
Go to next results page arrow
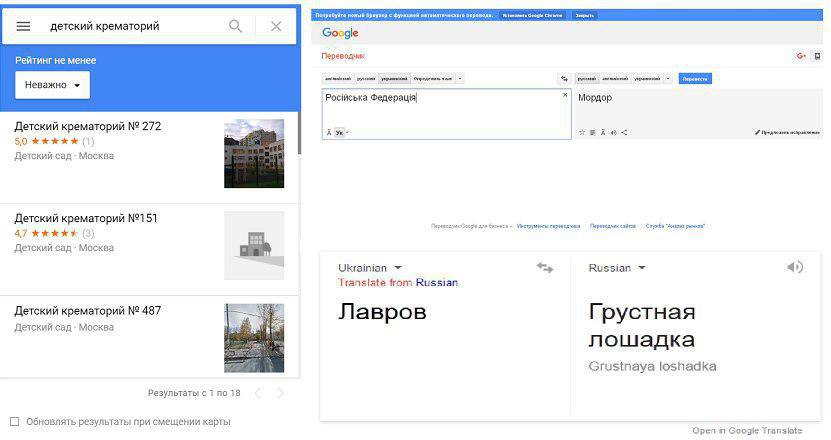[x=280, y=393]
